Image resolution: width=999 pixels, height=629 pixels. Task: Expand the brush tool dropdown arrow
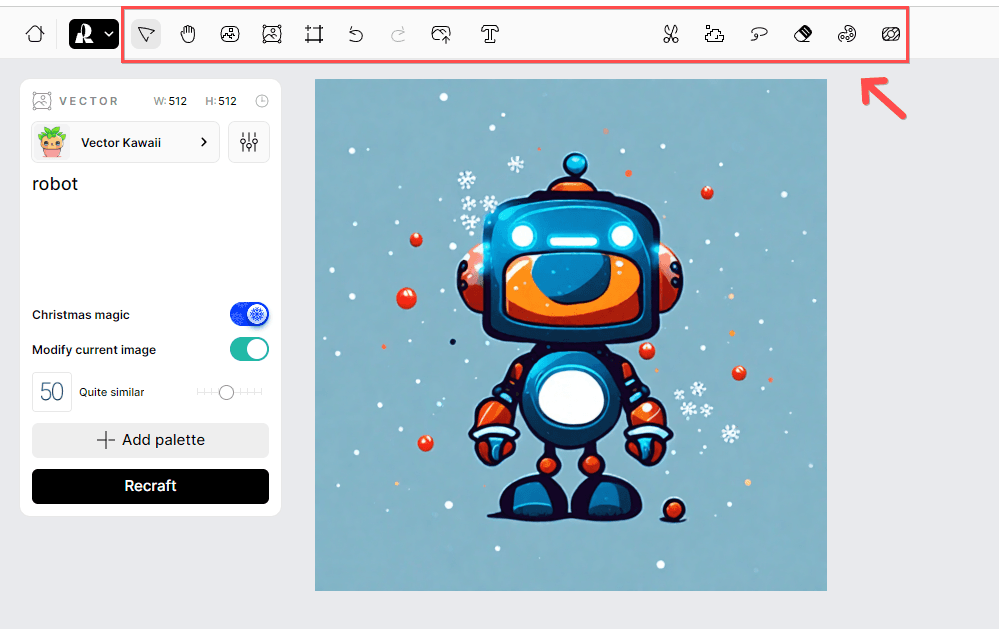110,33
